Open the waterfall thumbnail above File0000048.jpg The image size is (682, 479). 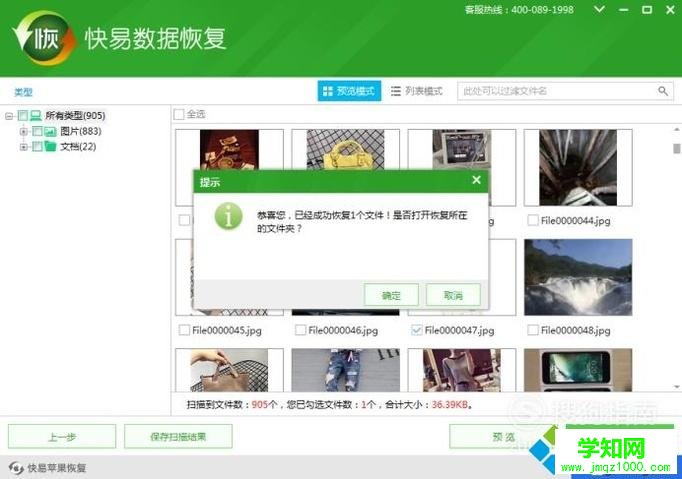pos(578,277)
